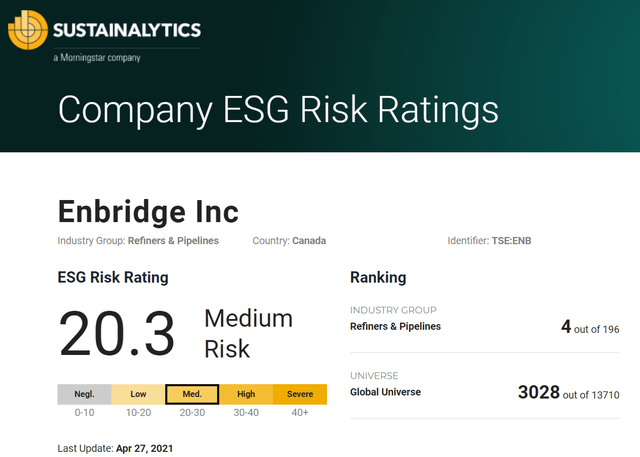Click 'a Morningstar company' tagline
640x457 pixels.
pyautogui.click(x=97, y=58)
